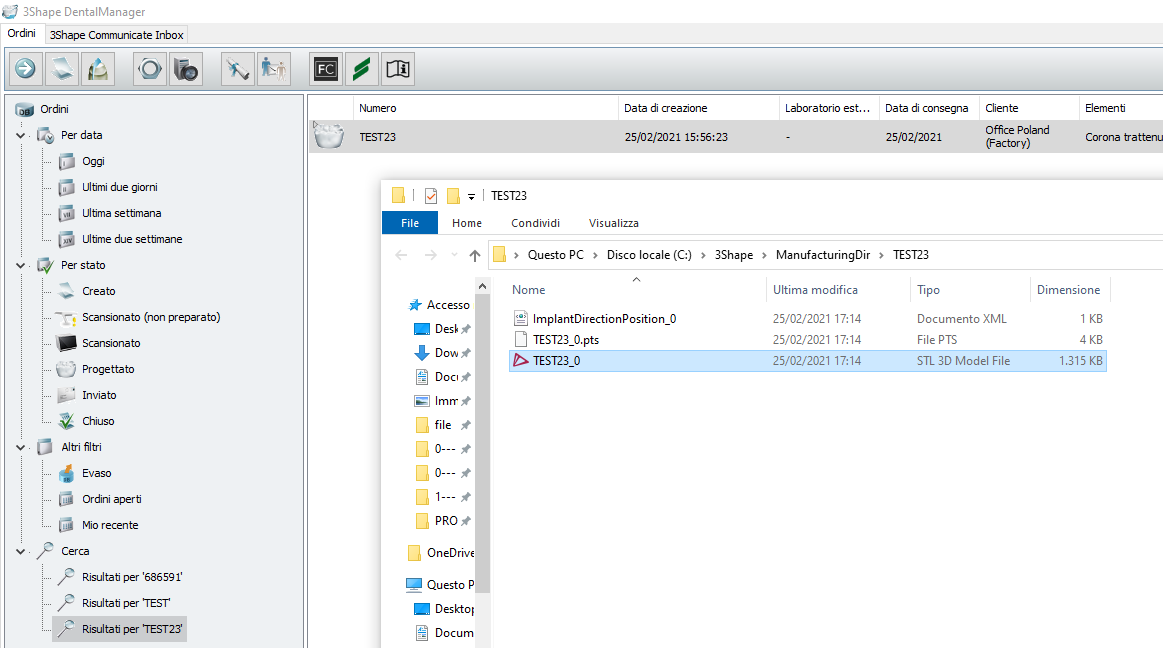Sort files by Ultima modifica column

point(837,290)
